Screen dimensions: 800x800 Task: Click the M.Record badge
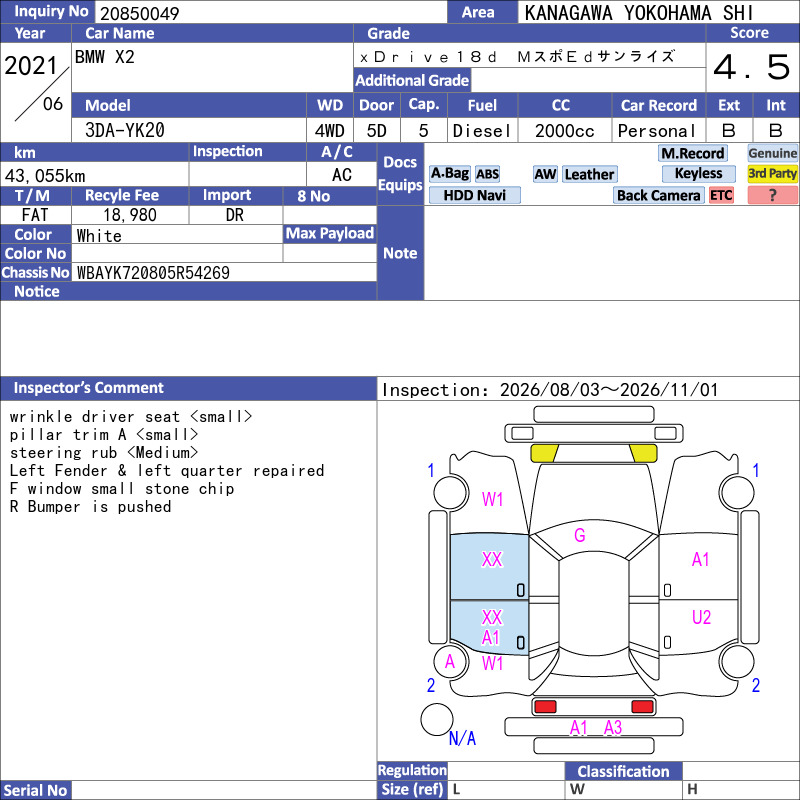point(693,153)
